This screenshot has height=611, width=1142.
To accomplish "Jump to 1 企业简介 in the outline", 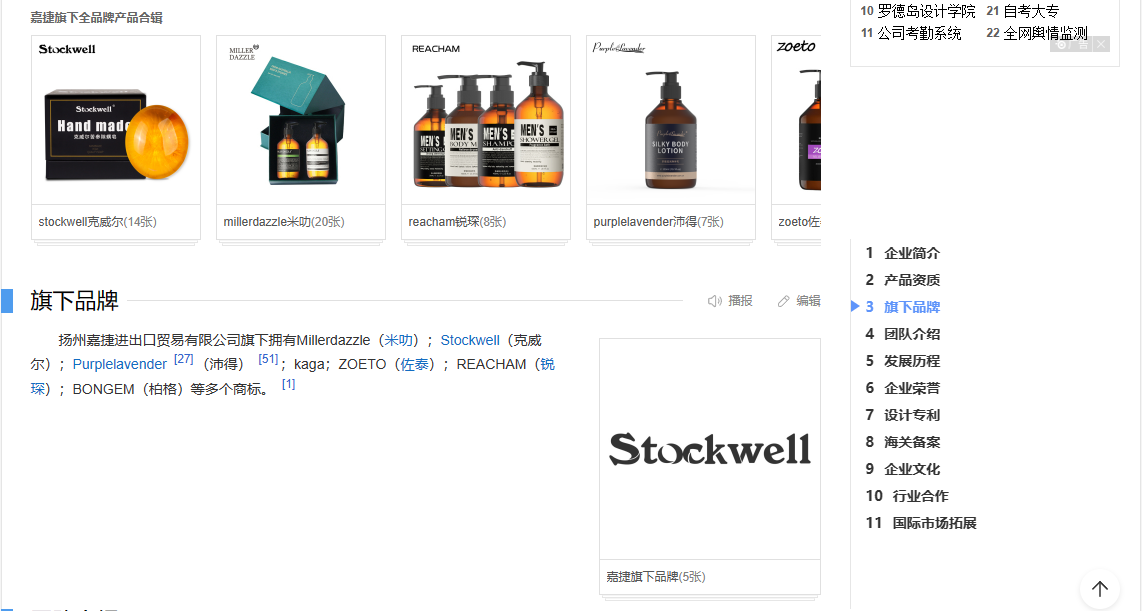I will click(902, 253).
